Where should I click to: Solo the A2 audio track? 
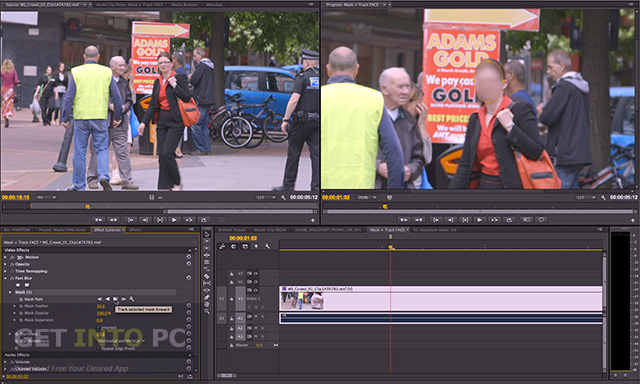(262, 328)
